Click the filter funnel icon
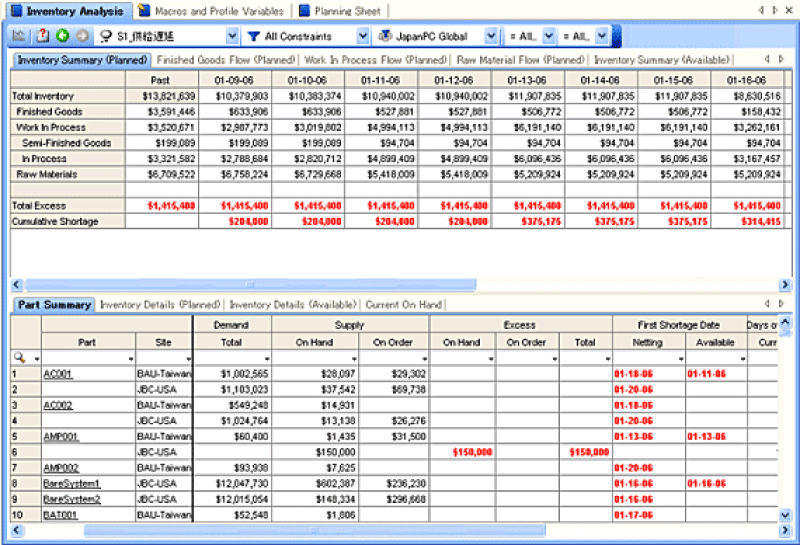The image size is (800, 545). point(253,36)
